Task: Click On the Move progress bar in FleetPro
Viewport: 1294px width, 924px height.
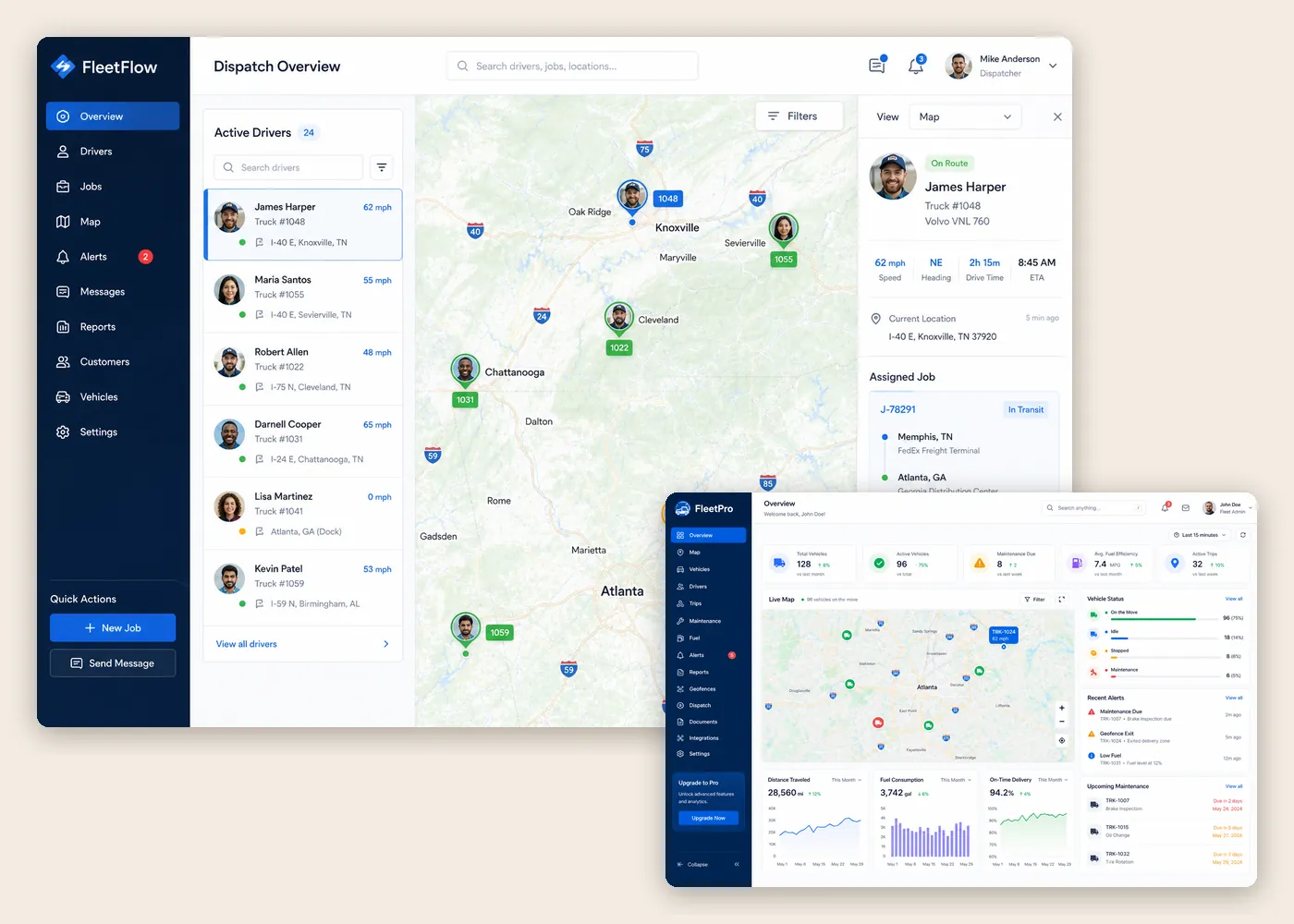Action: 1164,618
